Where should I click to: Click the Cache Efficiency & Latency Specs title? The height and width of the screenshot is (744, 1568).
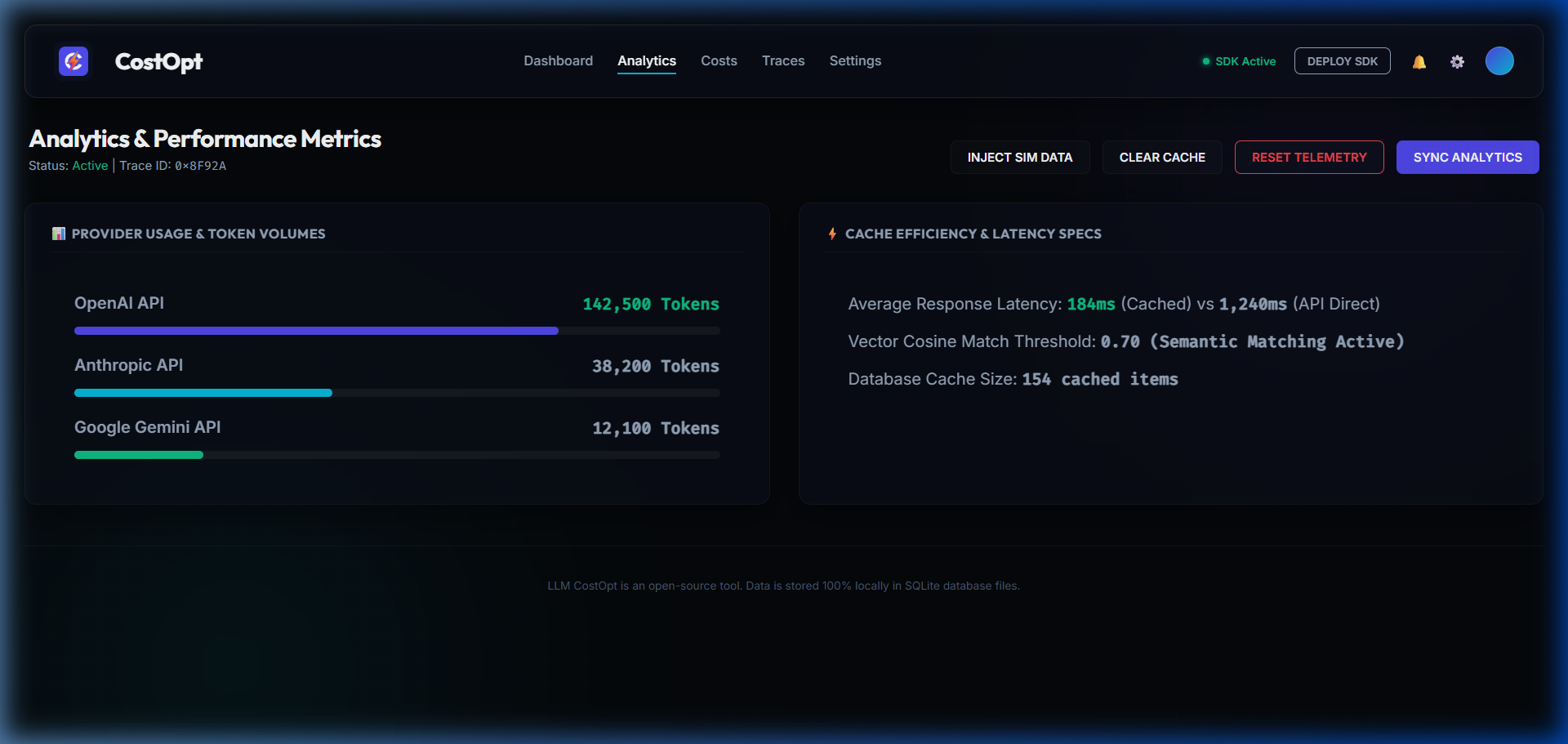[973, 234]
